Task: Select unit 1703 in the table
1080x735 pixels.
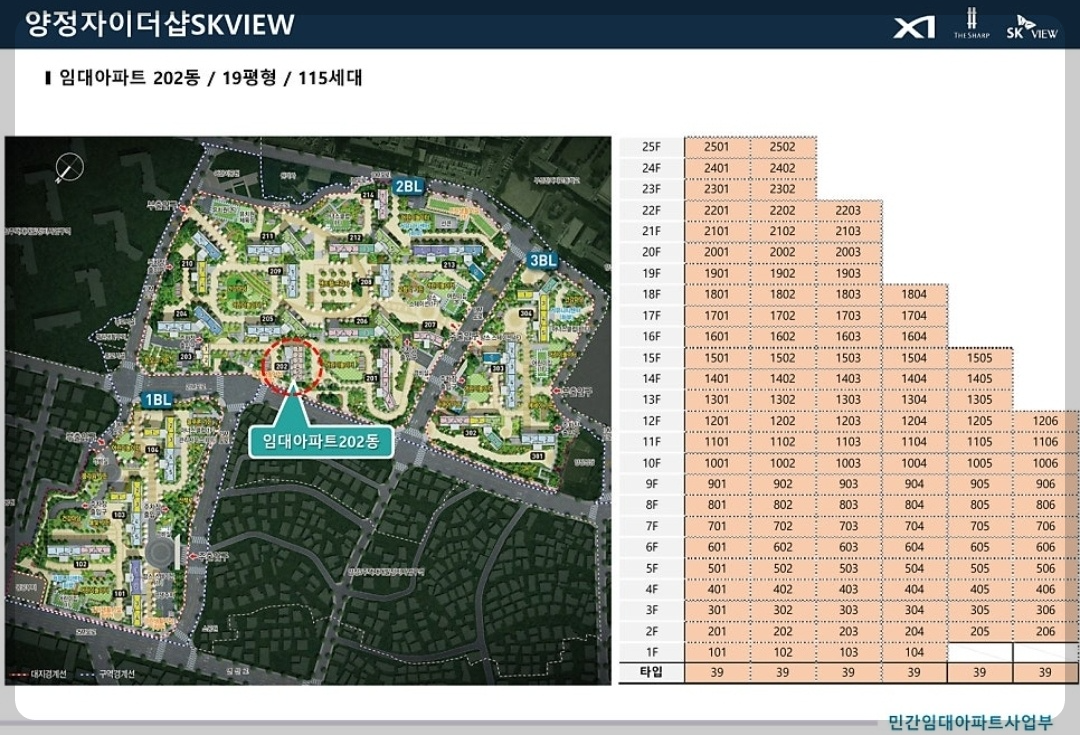Action: (849, 315)
